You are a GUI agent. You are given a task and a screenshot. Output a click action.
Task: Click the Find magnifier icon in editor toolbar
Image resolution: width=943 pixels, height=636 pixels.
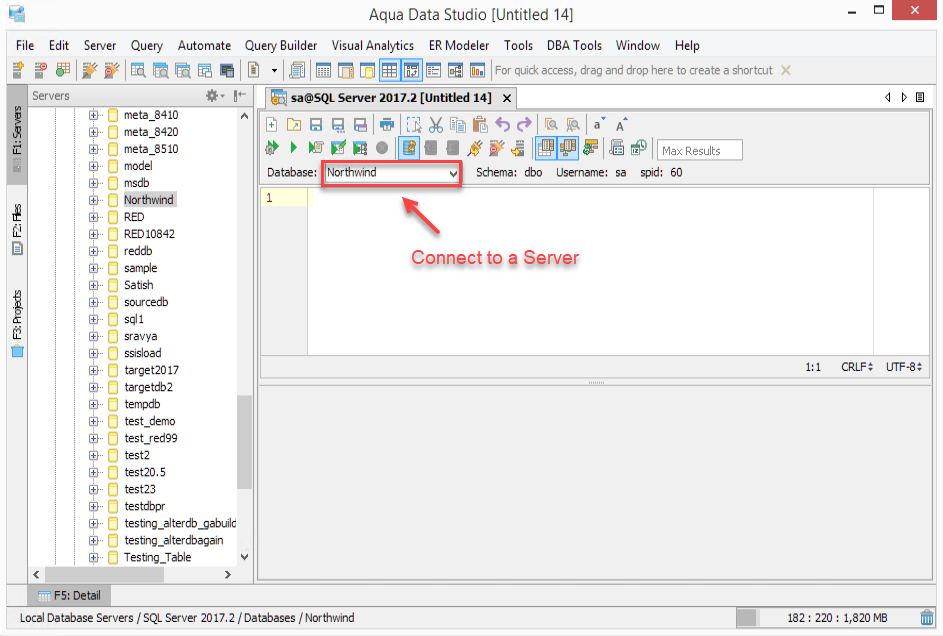(x=551, y=124)
